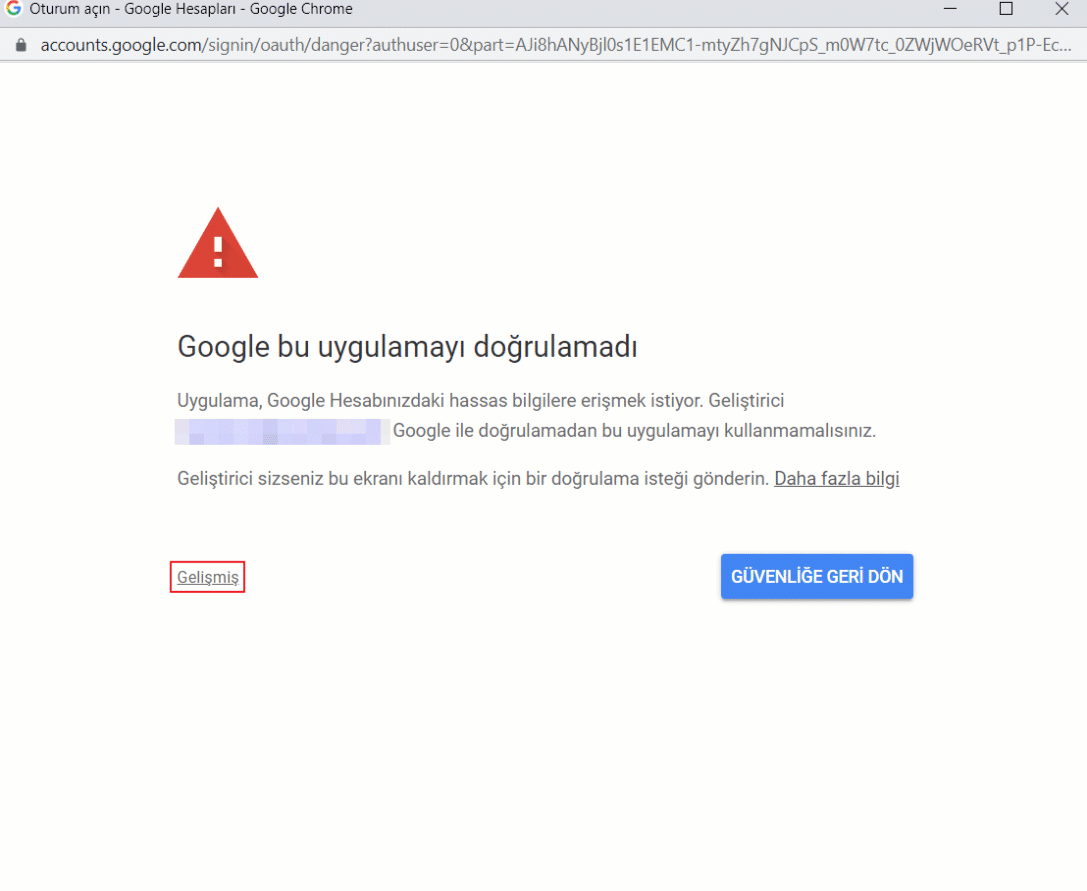Open the Daha fazla bilgi link

coord(837,478)
